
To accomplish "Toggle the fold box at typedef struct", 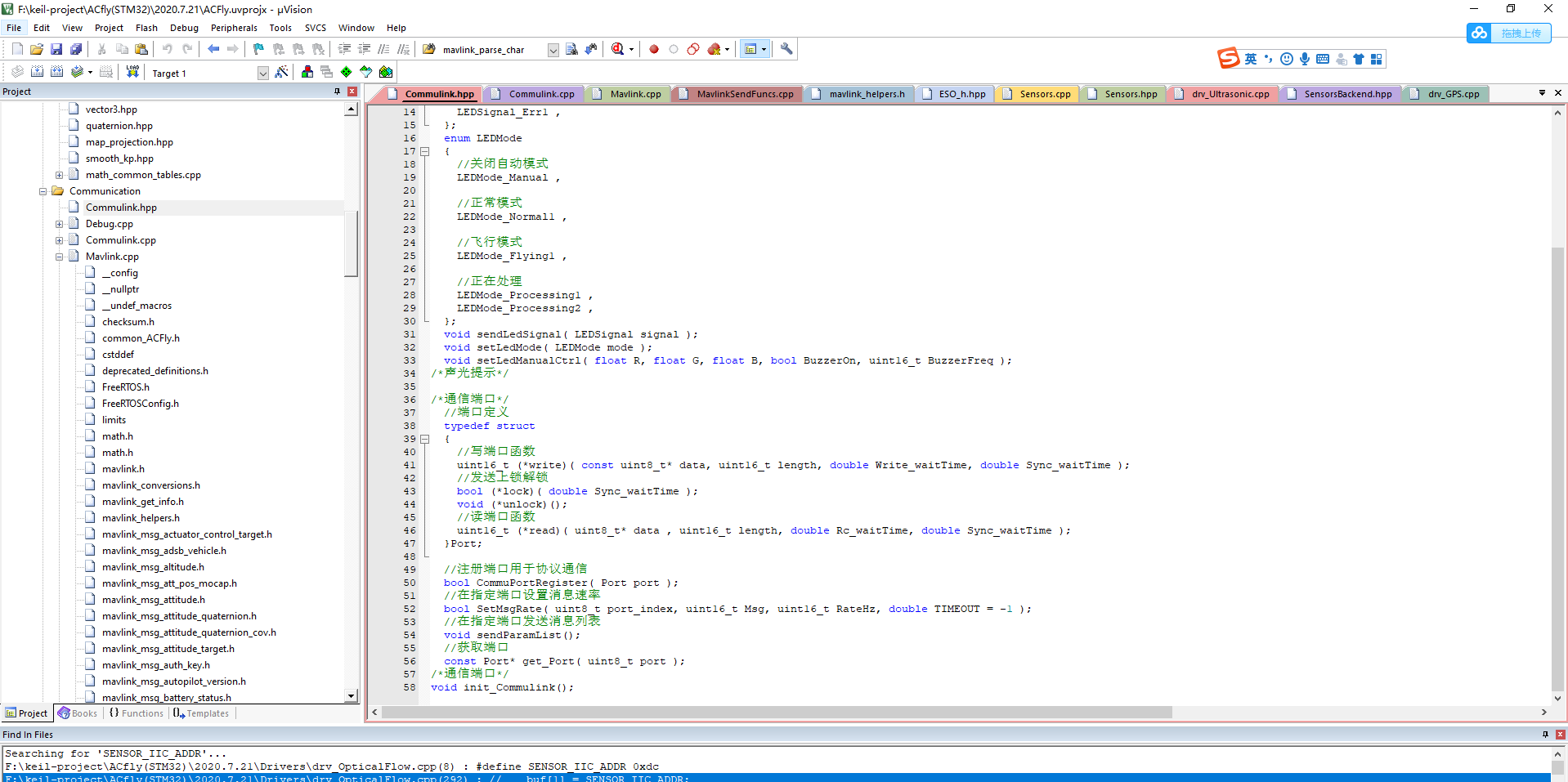I will tap(424, 439).
